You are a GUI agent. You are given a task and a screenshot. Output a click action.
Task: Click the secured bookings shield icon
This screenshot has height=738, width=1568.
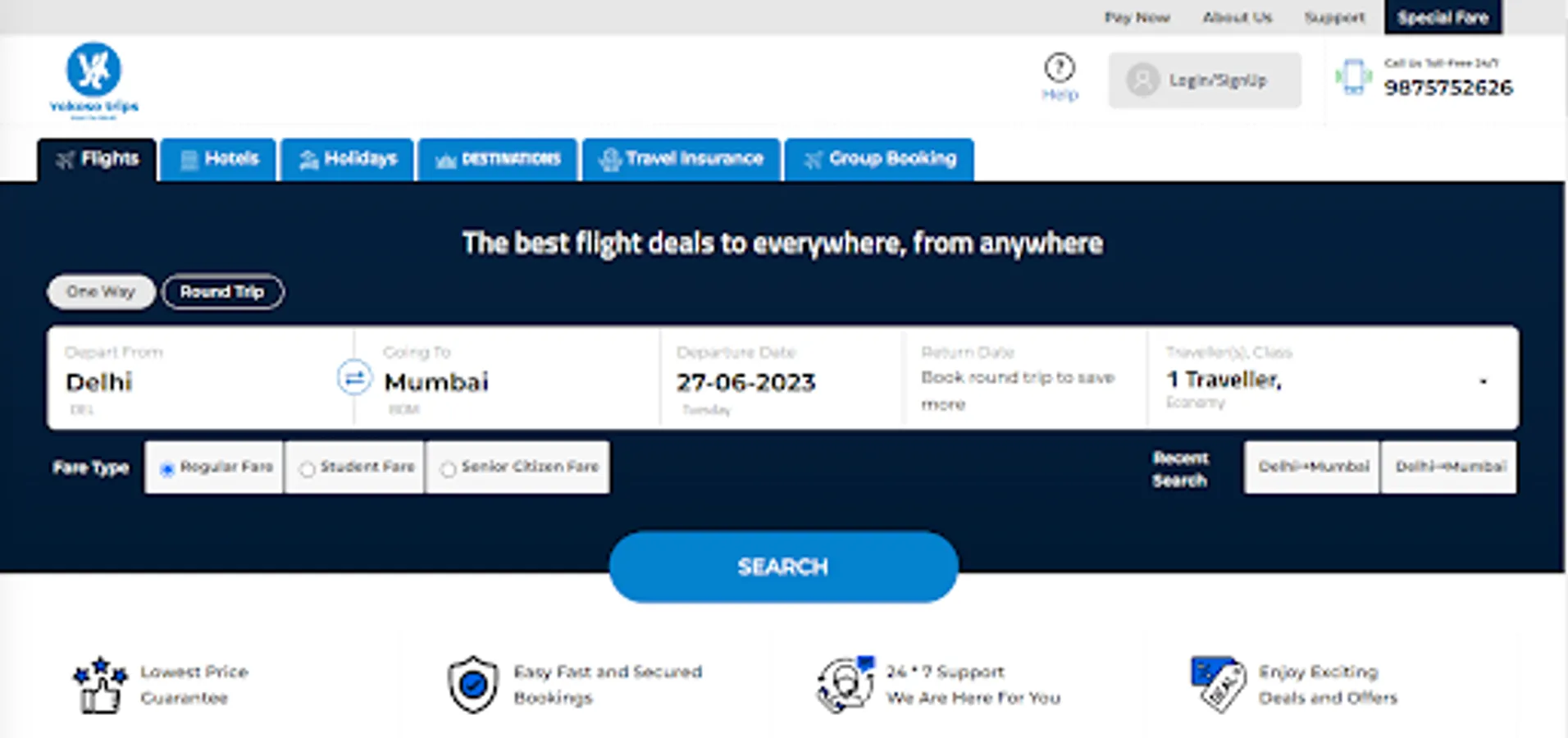473,685
